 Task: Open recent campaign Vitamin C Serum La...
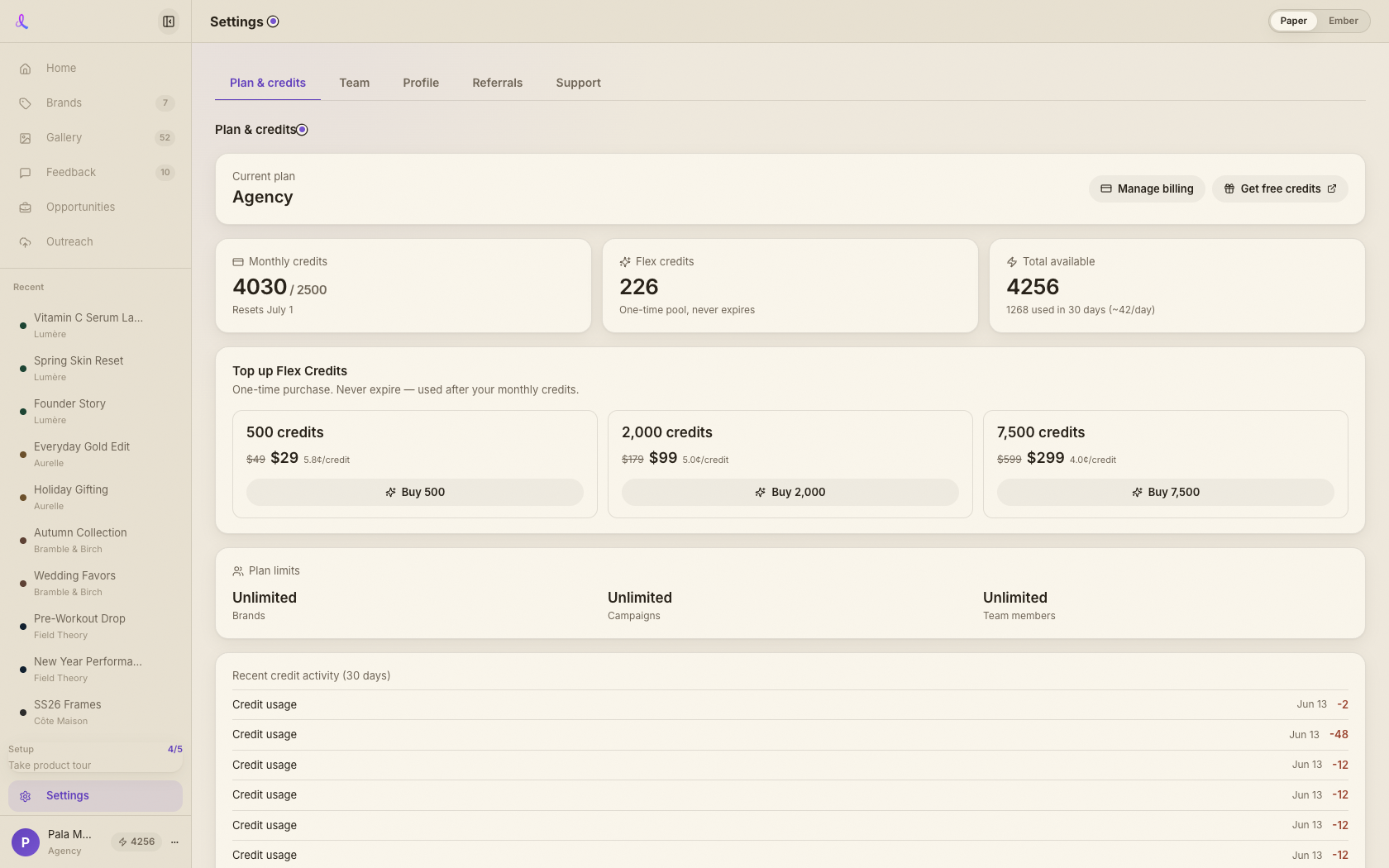click(x=96, y=325)
